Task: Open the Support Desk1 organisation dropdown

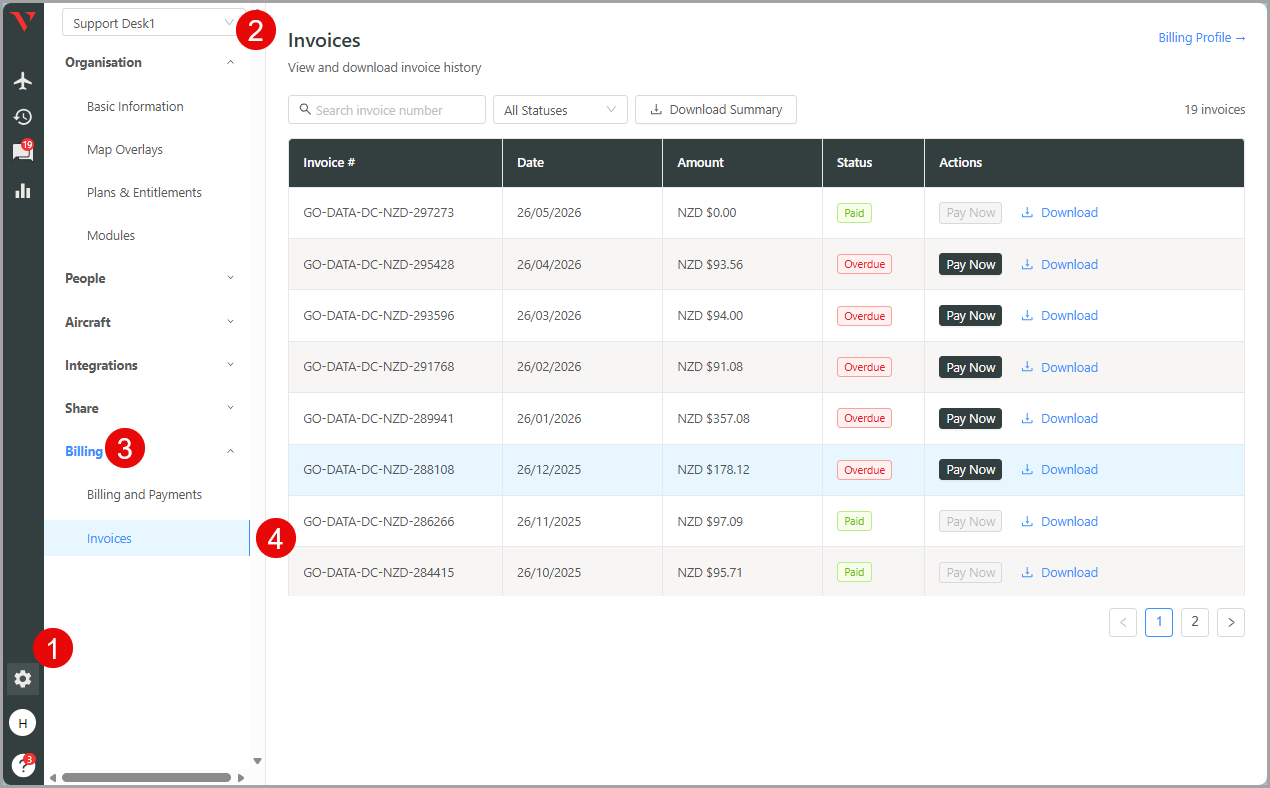Action: coord(153,23)
